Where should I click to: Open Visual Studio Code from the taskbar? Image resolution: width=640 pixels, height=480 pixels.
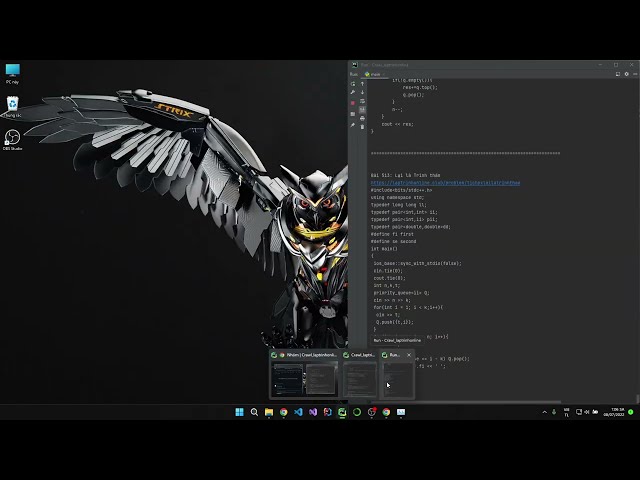click(x=298, y=412)
